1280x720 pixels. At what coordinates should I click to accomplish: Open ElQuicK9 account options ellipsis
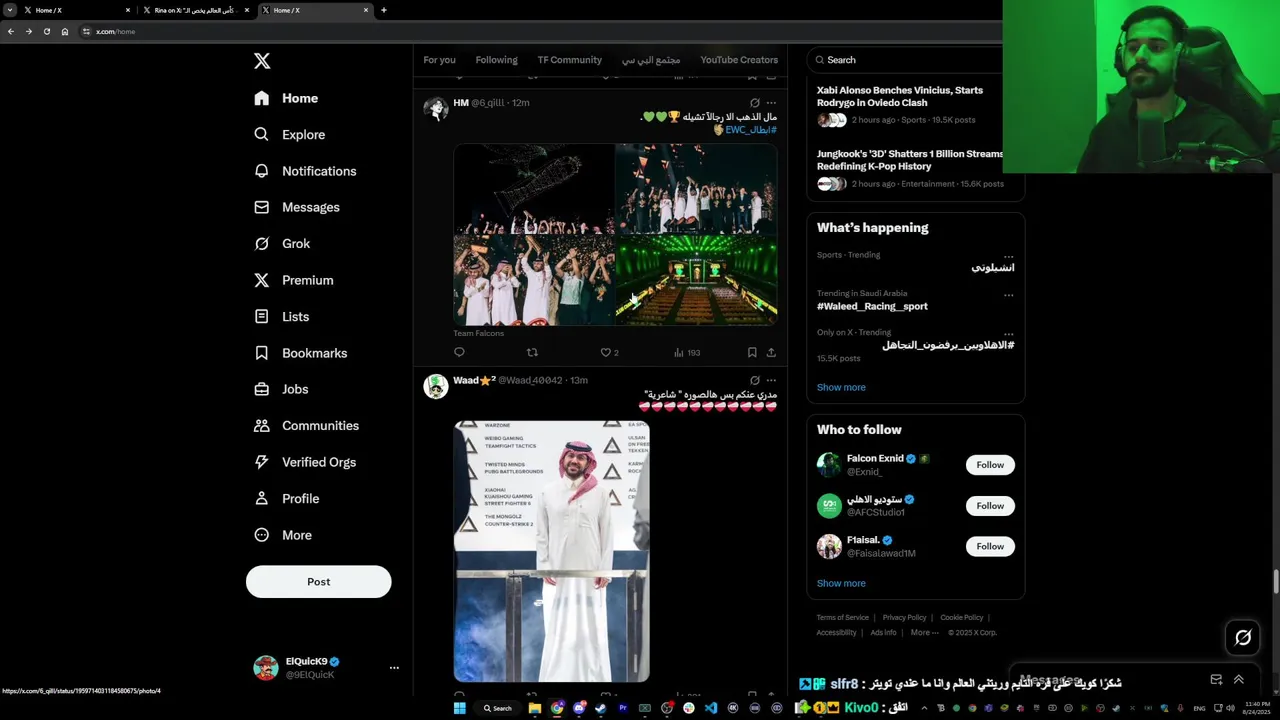(x=394, y=668)
